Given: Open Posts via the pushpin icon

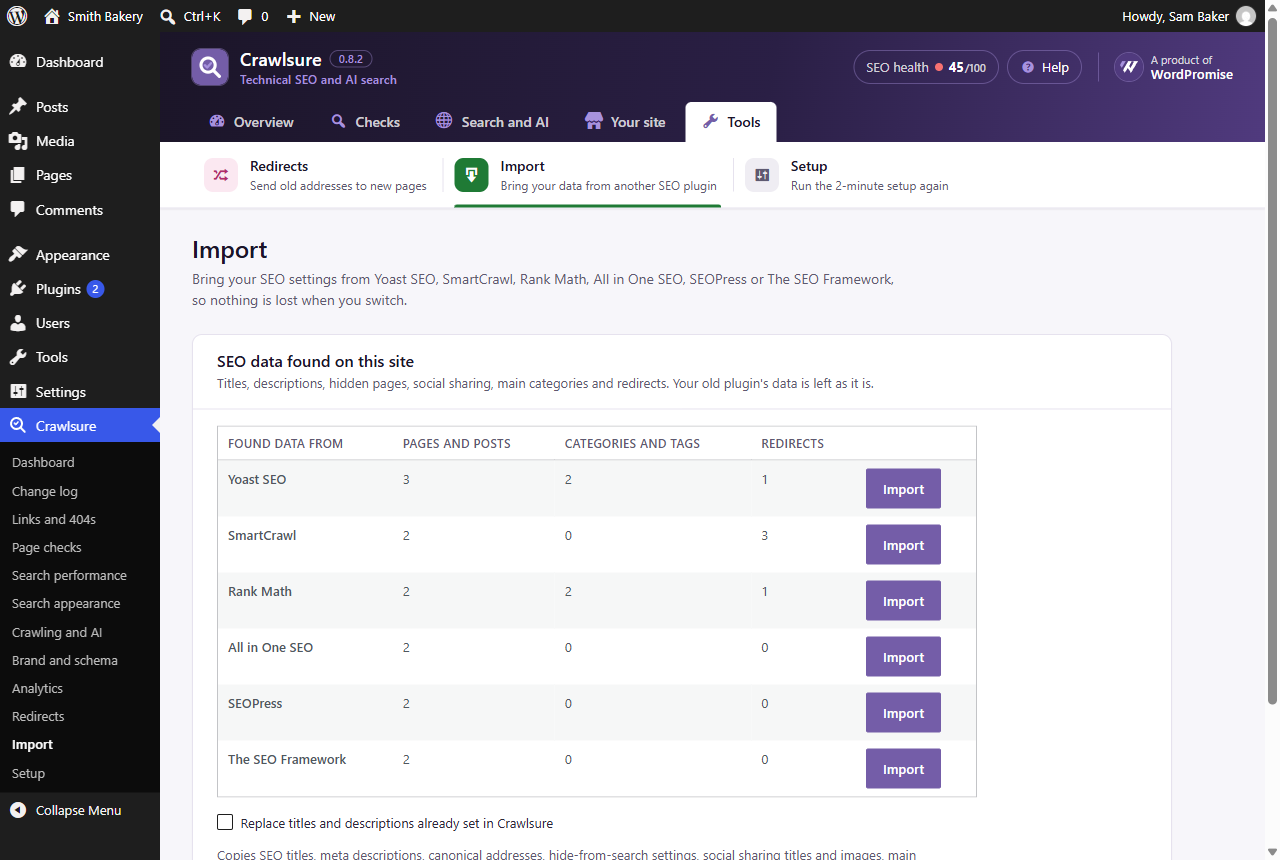Looking at the screenshot, I should point(18,107).
